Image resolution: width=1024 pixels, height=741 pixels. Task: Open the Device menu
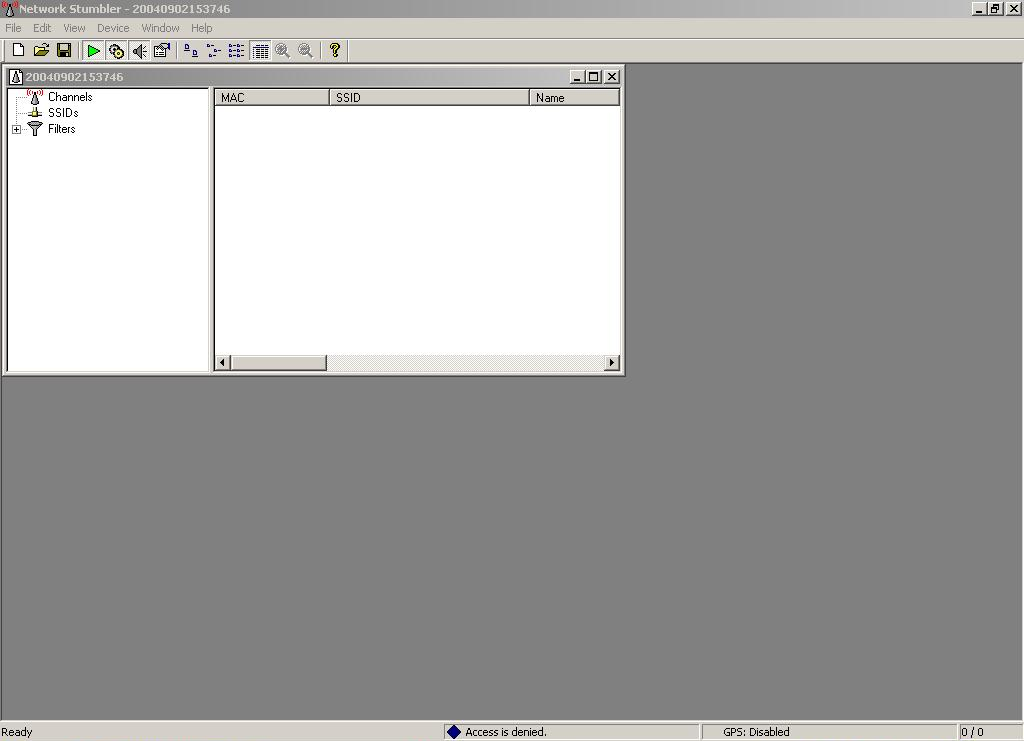(x=112, y=27)
